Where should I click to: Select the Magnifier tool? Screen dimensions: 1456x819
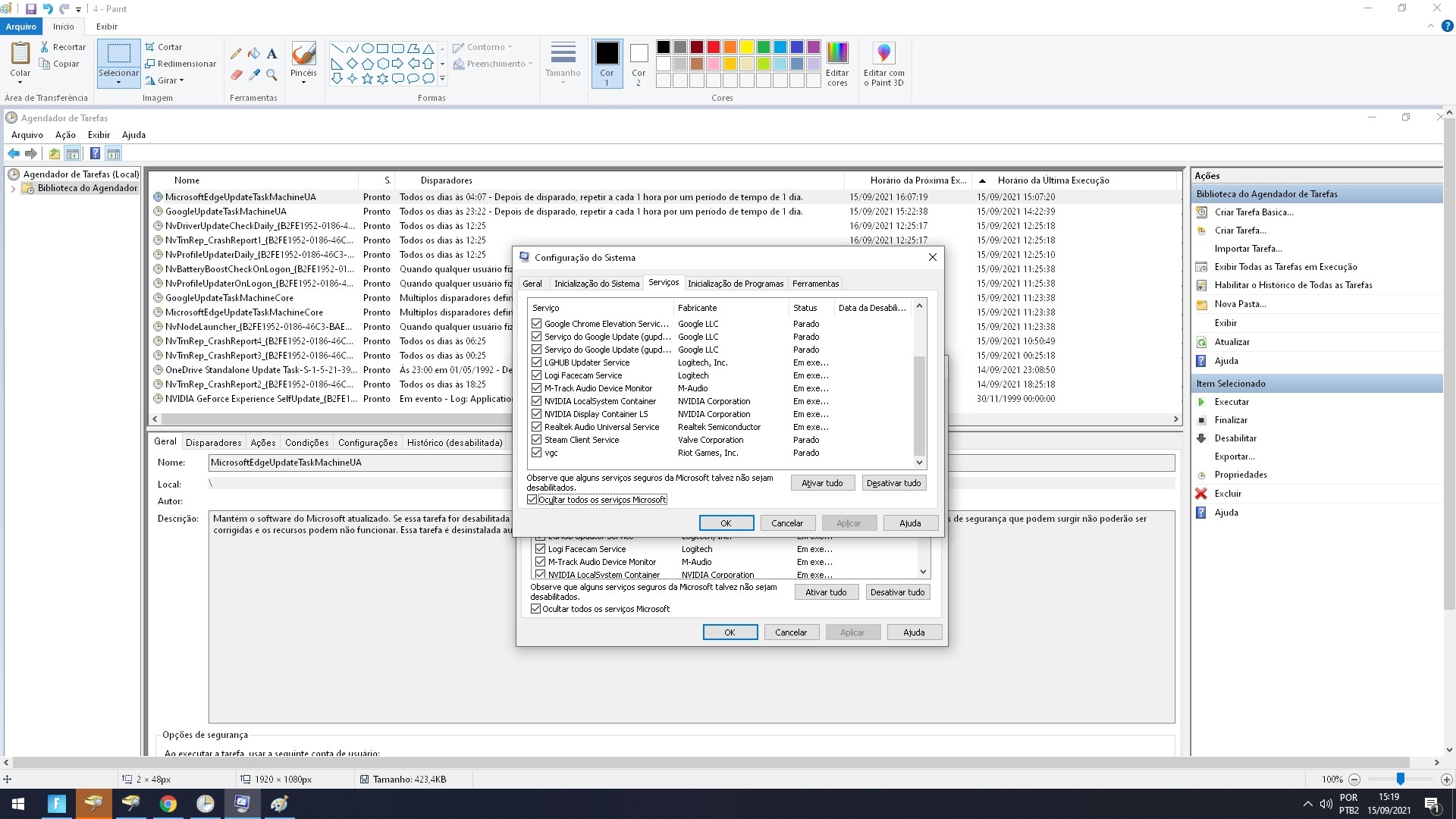pyautogui.click(x=271, y=74)
